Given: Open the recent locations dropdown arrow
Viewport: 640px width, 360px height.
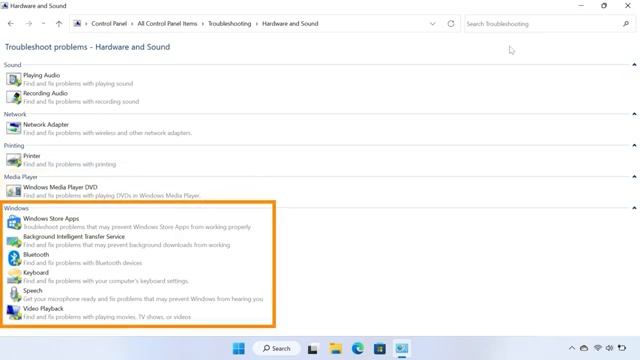Looking at the screenshot, I should (43, 24).
